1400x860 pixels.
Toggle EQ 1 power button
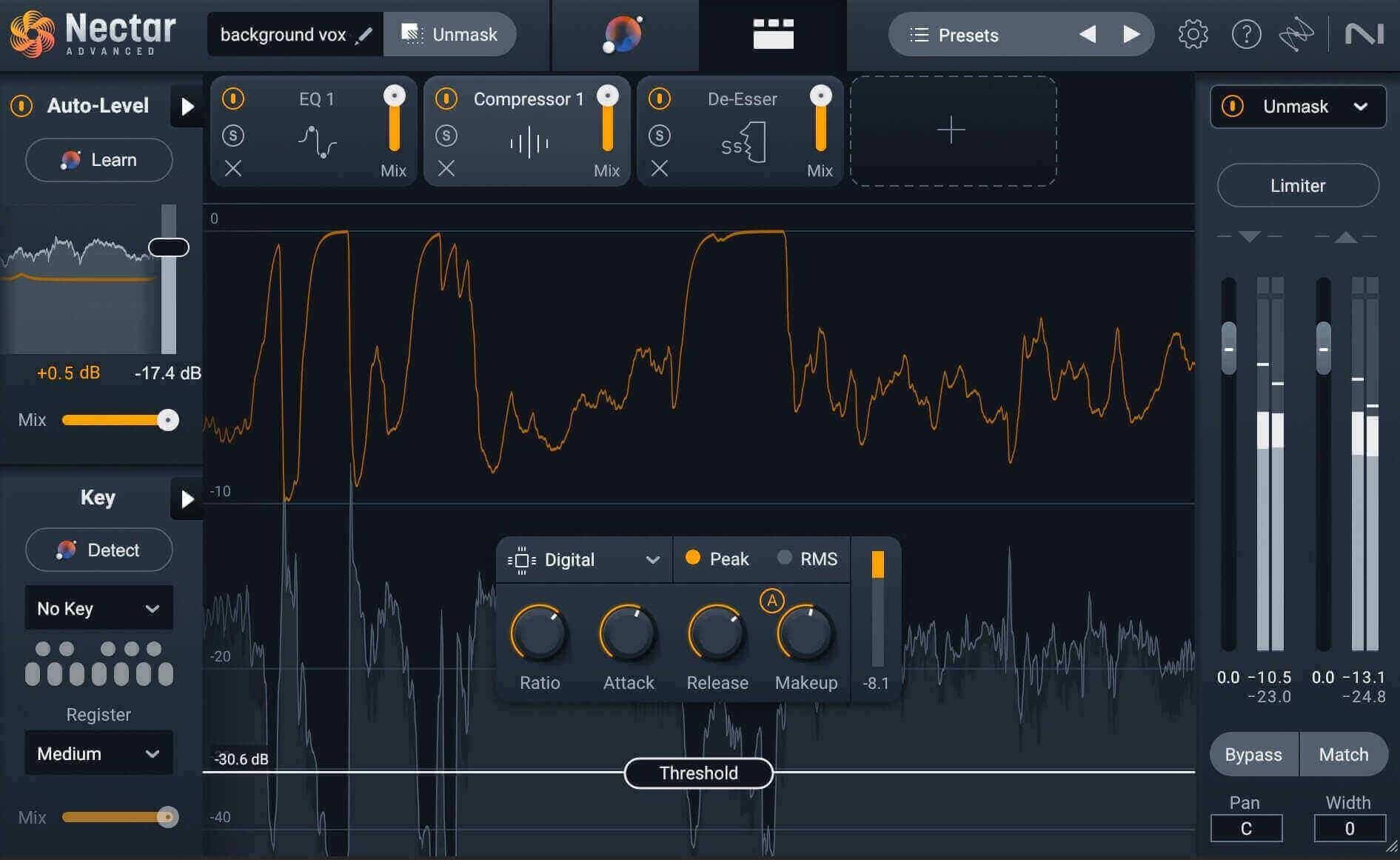pos(233,99)
